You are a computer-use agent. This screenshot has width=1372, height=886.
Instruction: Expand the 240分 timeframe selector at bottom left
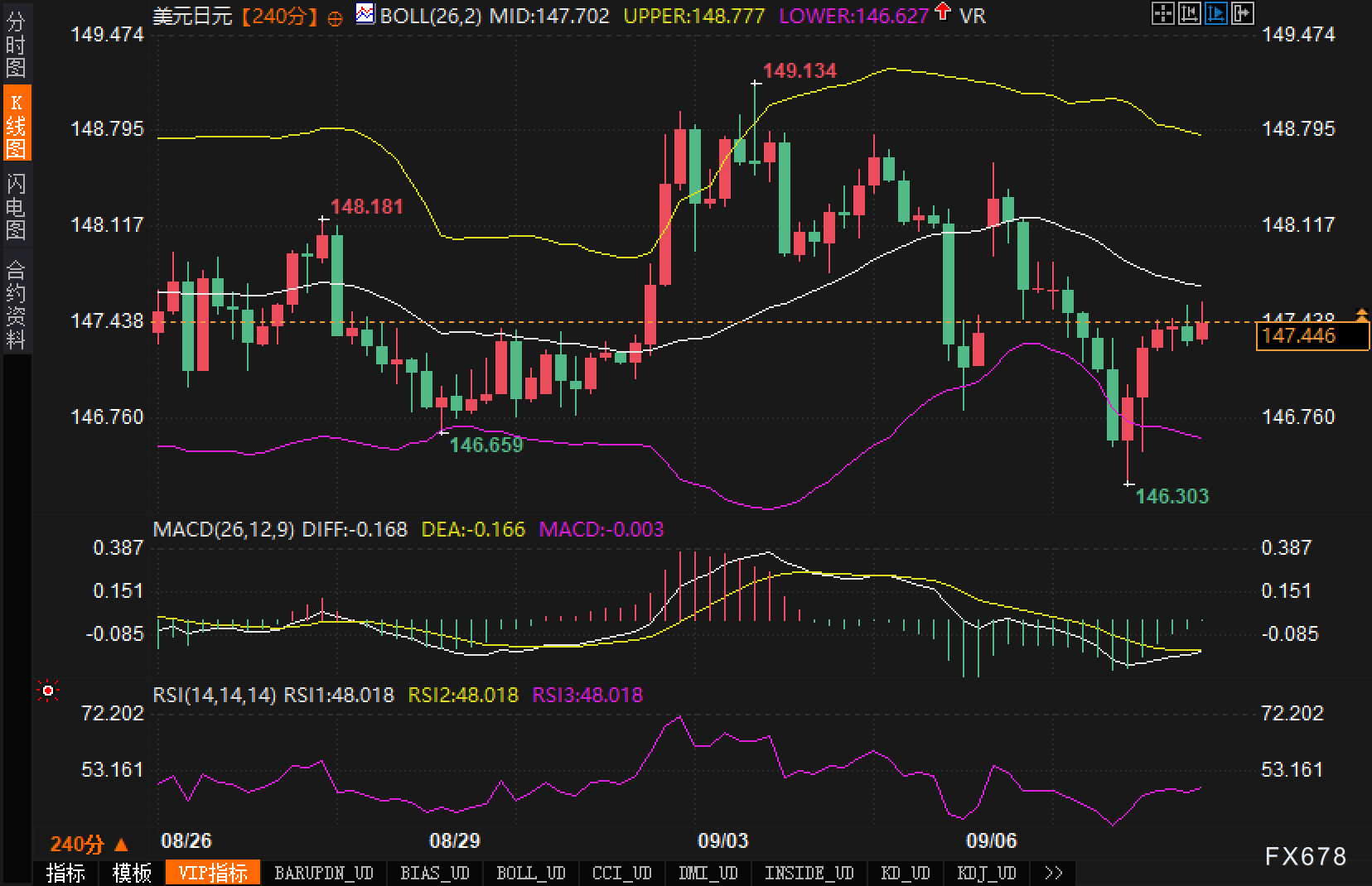(89, 844)
